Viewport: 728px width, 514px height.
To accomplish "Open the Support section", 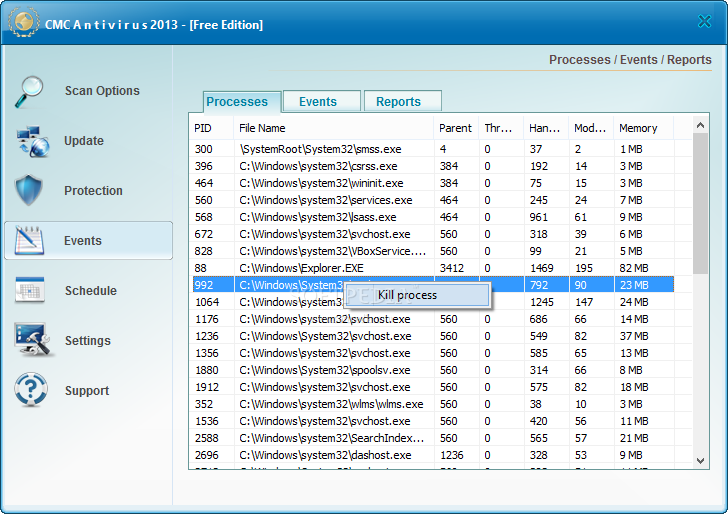I will [x=87, y=390].
